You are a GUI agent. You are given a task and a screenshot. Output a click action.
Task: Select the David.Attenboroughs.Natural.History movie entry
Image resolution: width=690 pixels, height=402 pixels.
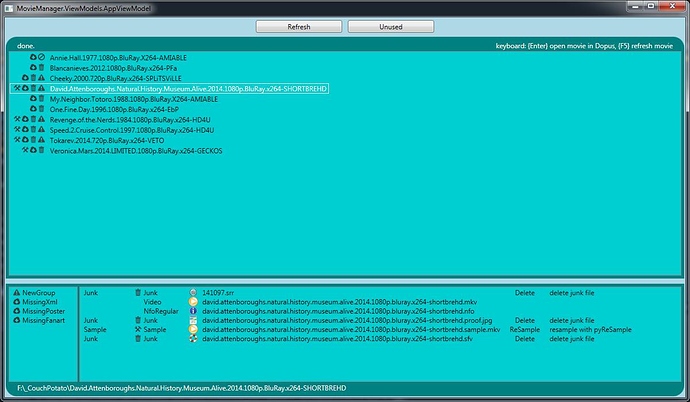click(188, 89)
